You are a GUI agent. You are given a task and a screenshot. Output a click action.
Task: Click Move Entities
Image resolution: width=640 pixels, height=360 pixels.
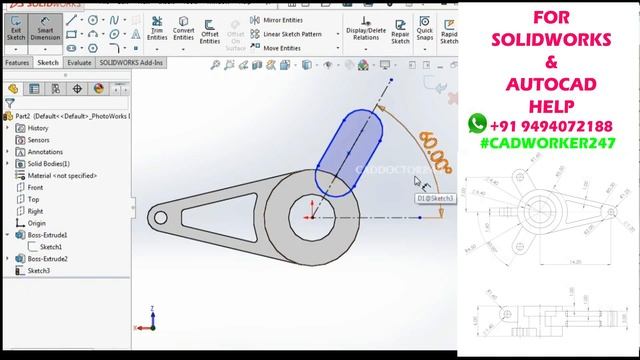tap(275, 48)
